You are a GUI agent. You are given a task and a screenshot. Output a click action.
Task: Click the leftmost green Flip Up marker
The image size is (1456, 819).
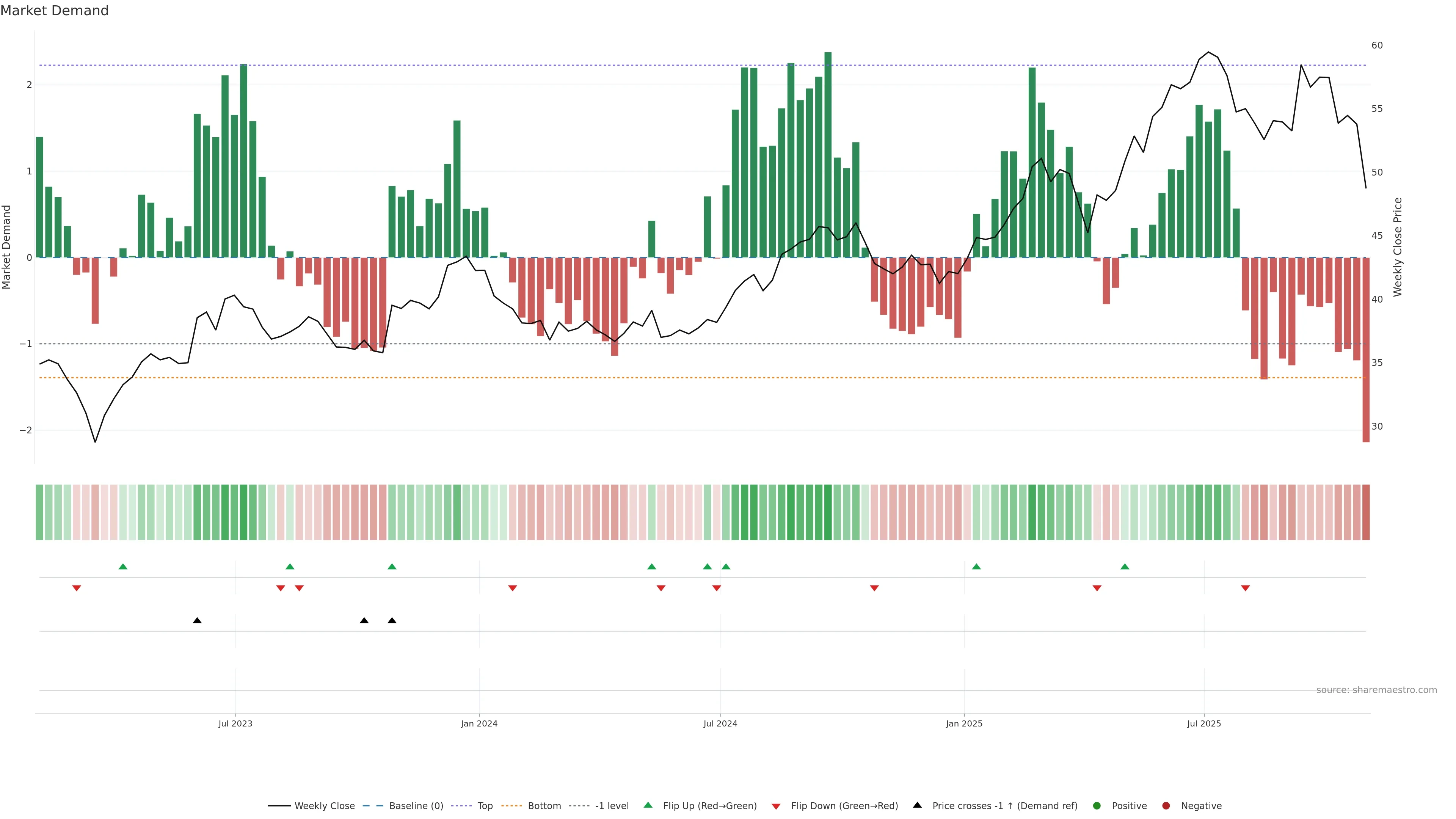(123, 566)
